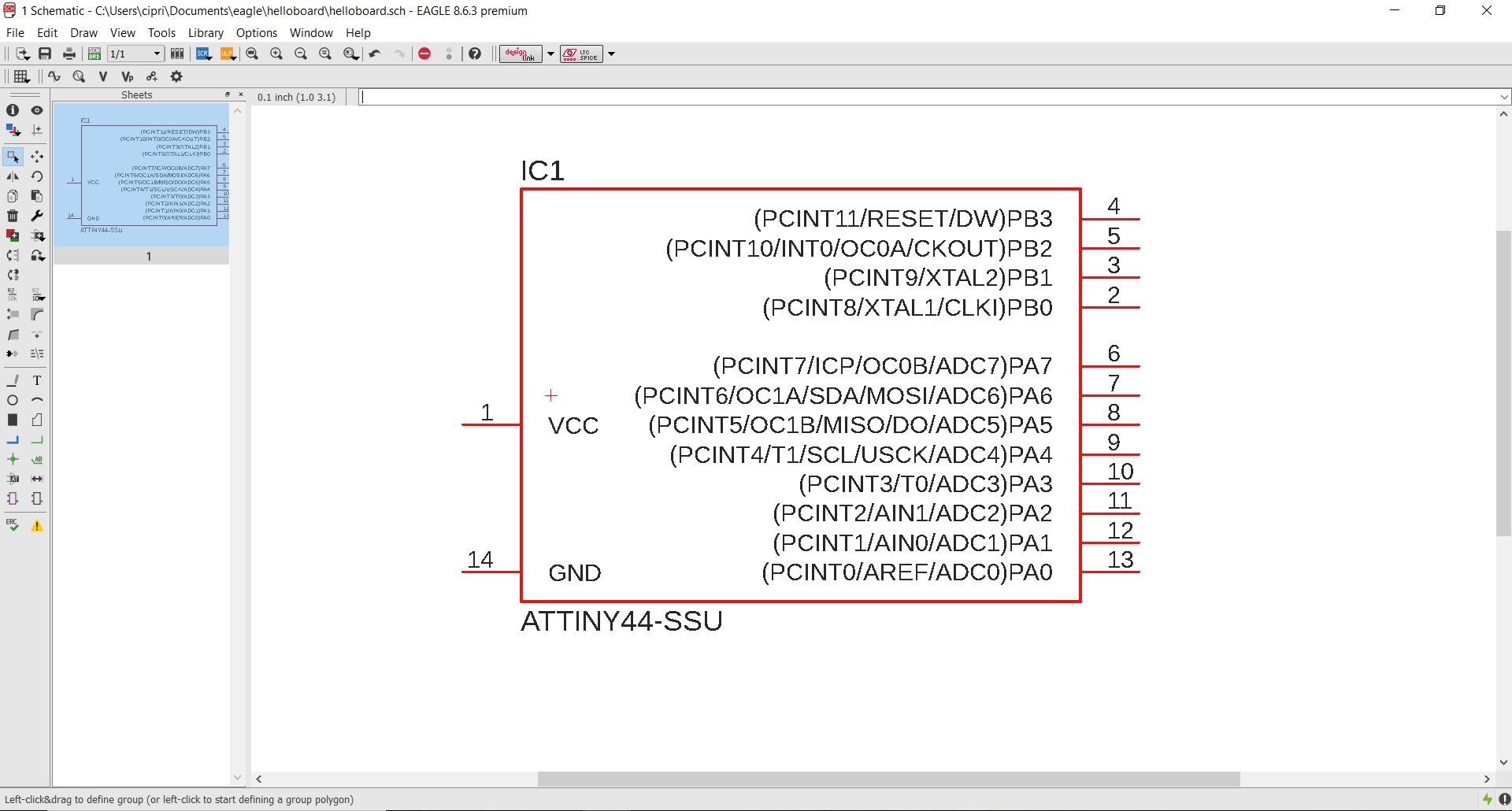Open the View menu
This screenshot has width=1512, height=811.
click(122, 32)
